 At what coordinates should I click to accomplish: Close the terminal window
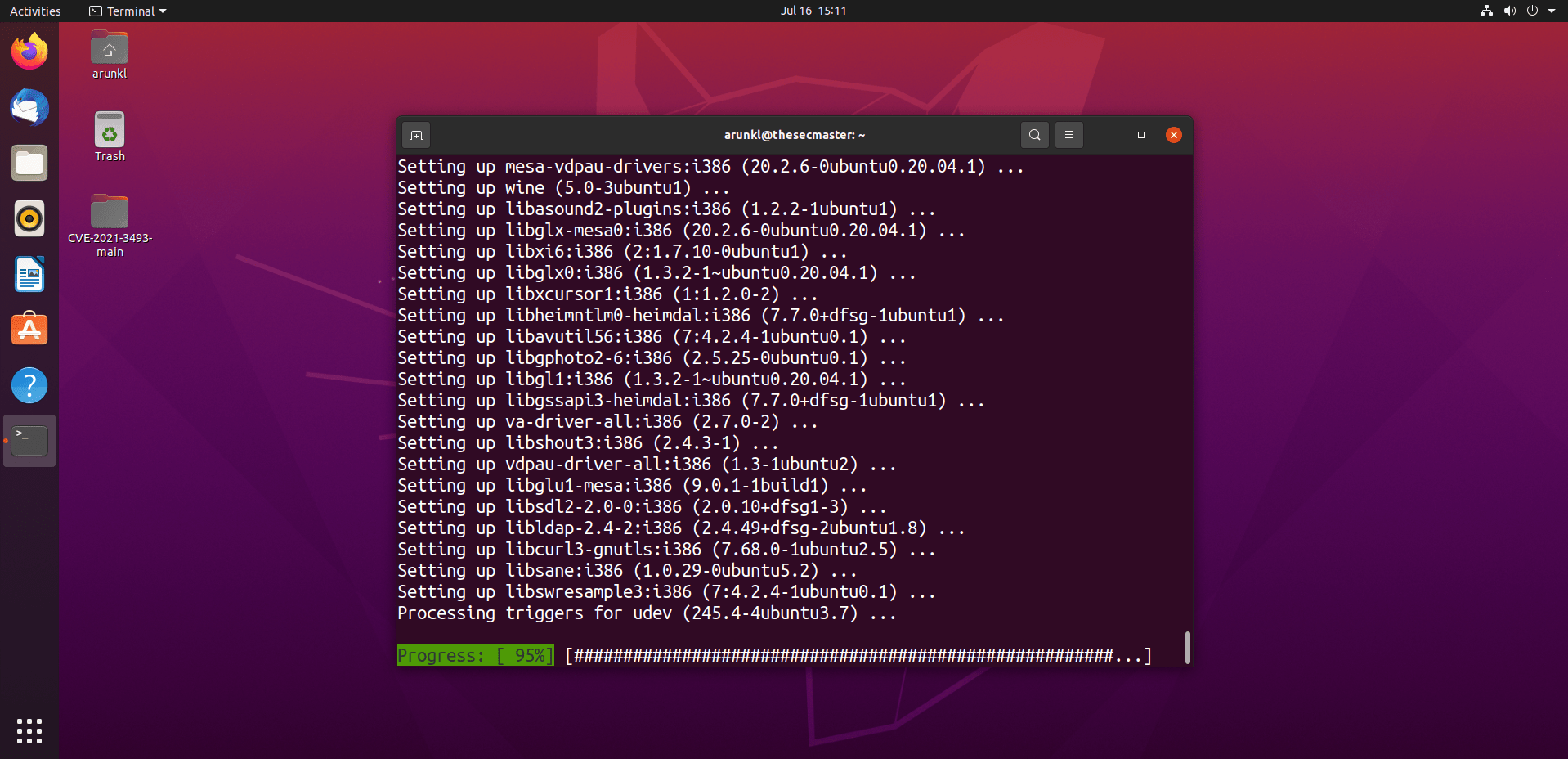(1174, 135)
